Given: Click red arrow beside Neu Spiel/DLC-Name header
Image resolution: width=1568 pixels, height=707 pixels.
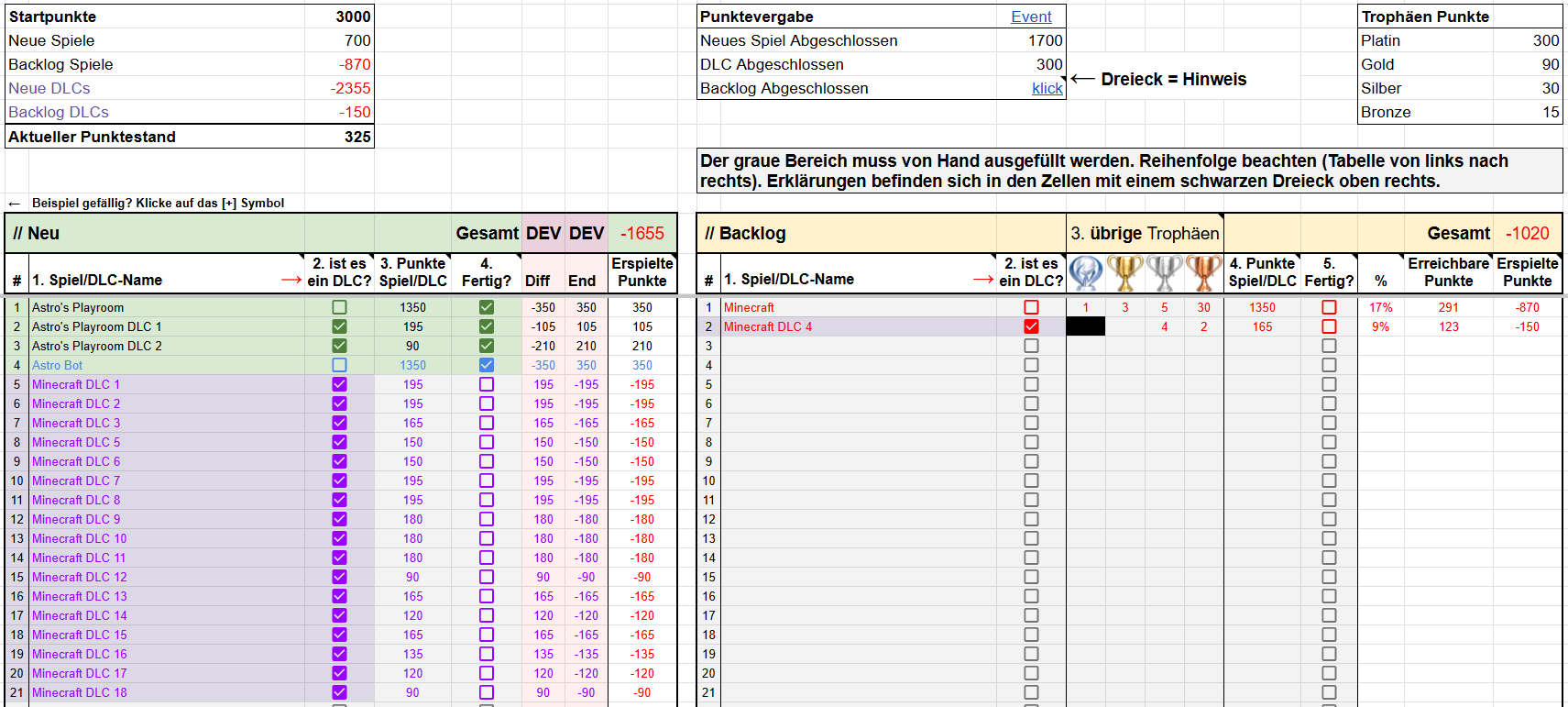Looking at the screenshot, I should 291,280.
